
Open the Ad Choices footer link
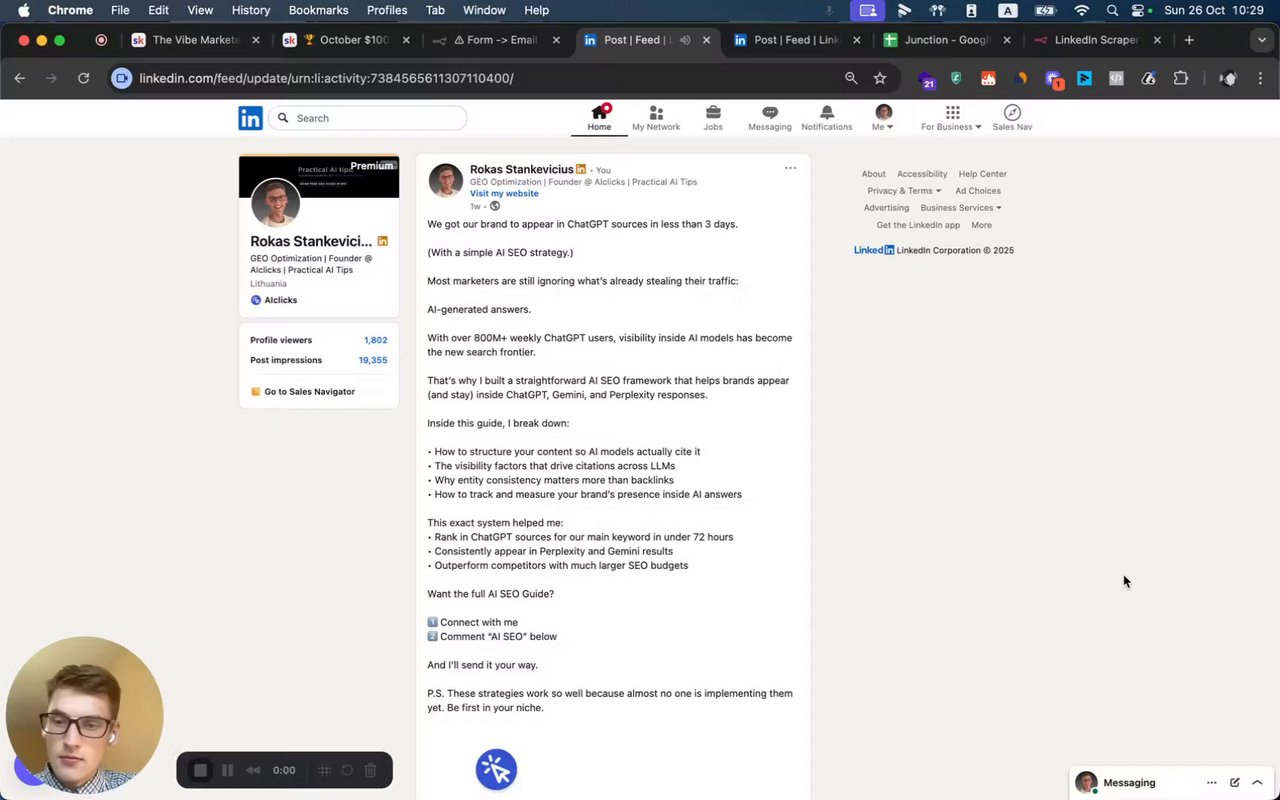point(978,191)
